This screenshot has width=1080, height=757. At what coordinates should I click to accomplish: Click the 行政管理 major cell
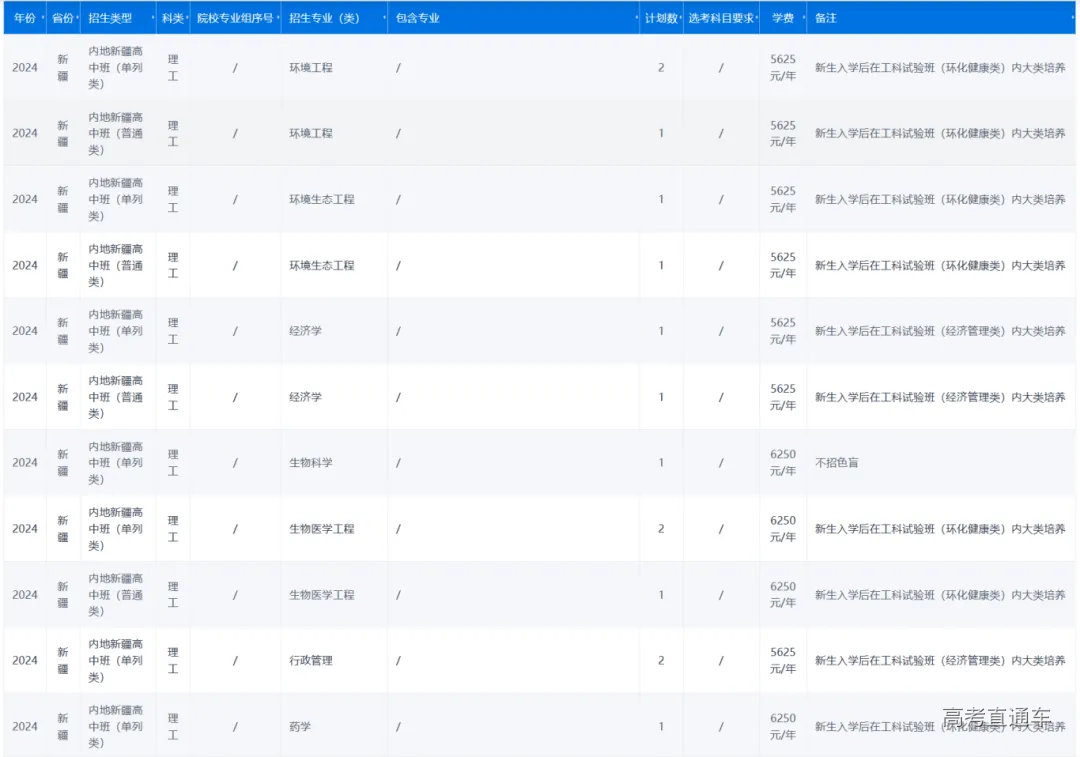(x=311, y=661)
